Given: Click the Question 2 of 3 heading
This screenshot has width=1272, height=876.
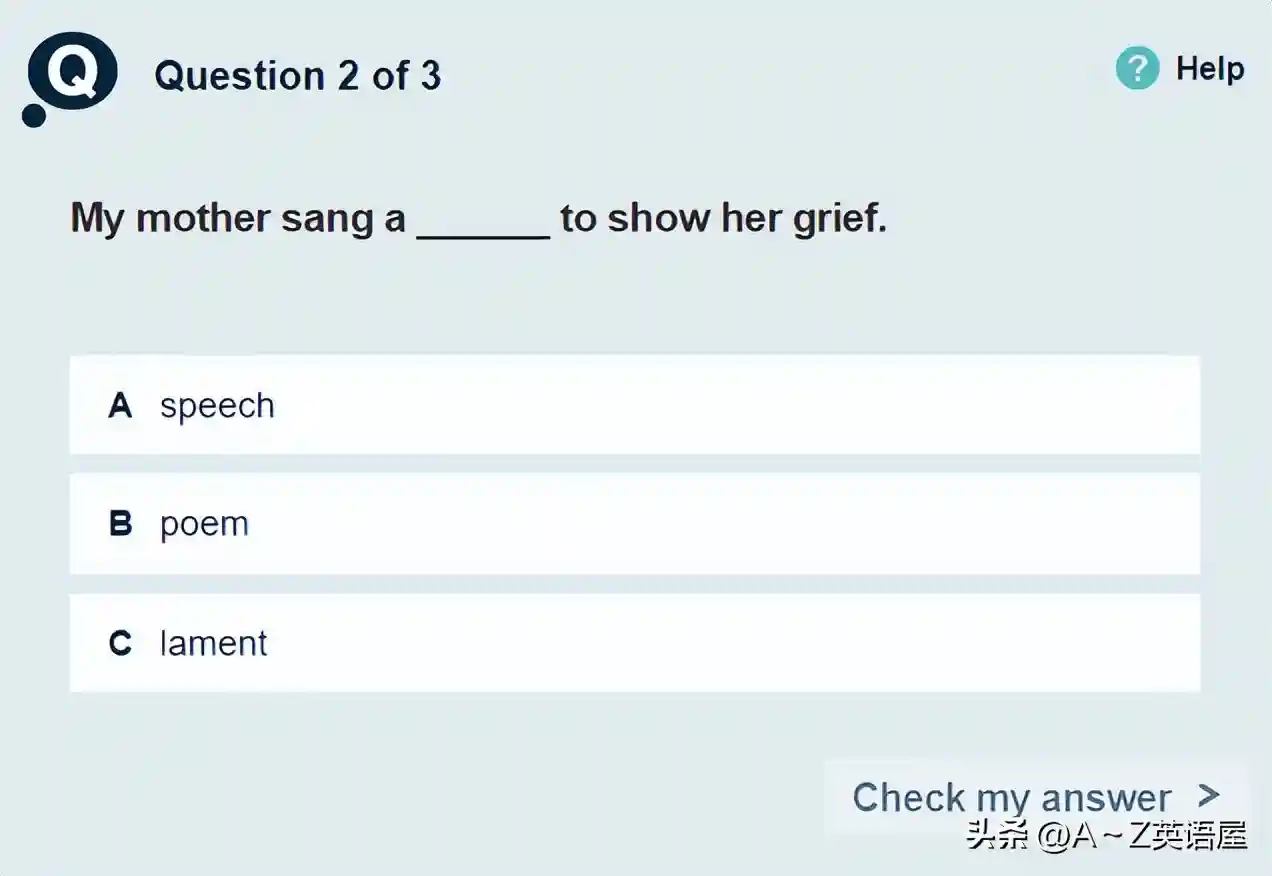Looking at the screenshot, I should 297,76.
